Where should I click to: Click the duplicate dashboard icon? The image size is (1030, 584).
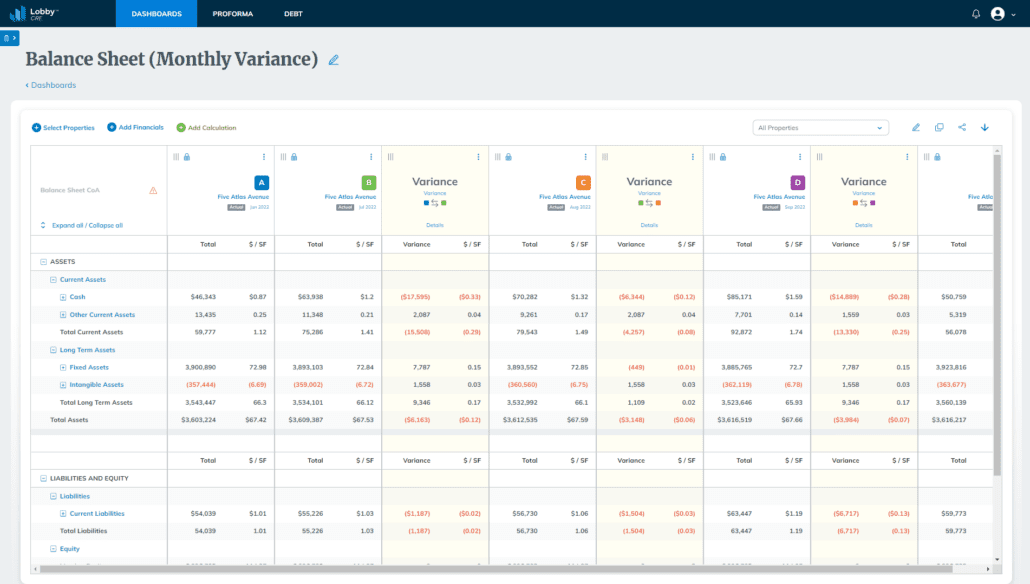click(x=939, y=128)
